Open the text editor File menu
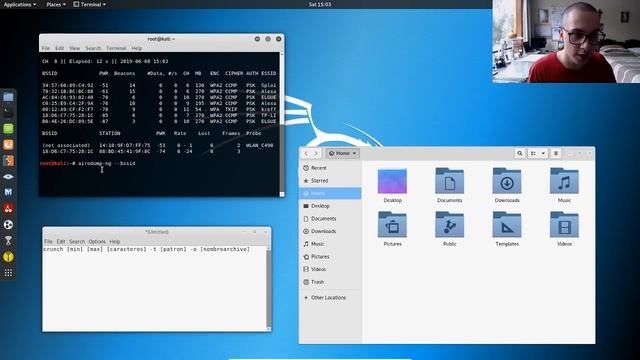Viewport: 640px width, 360px height. [48, 242]
